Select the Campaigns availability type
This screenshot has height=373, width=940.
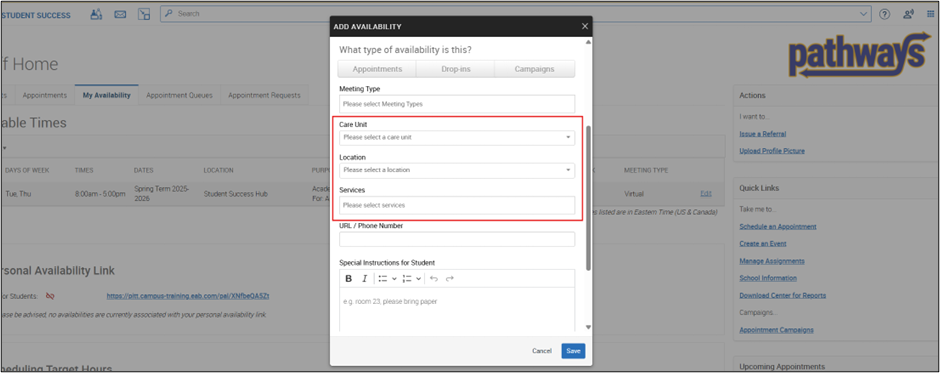(534, 69)
